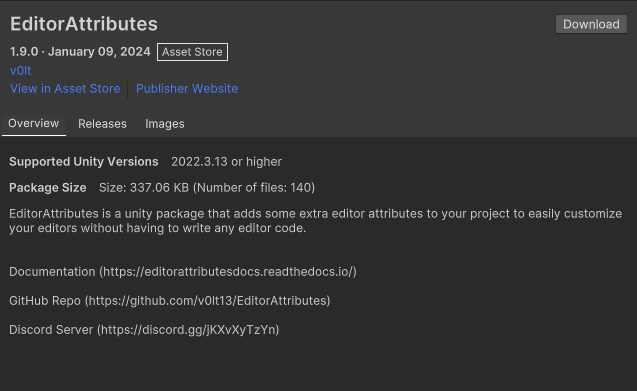Click the 2022.3.13 or higher value

coord(226,162)
